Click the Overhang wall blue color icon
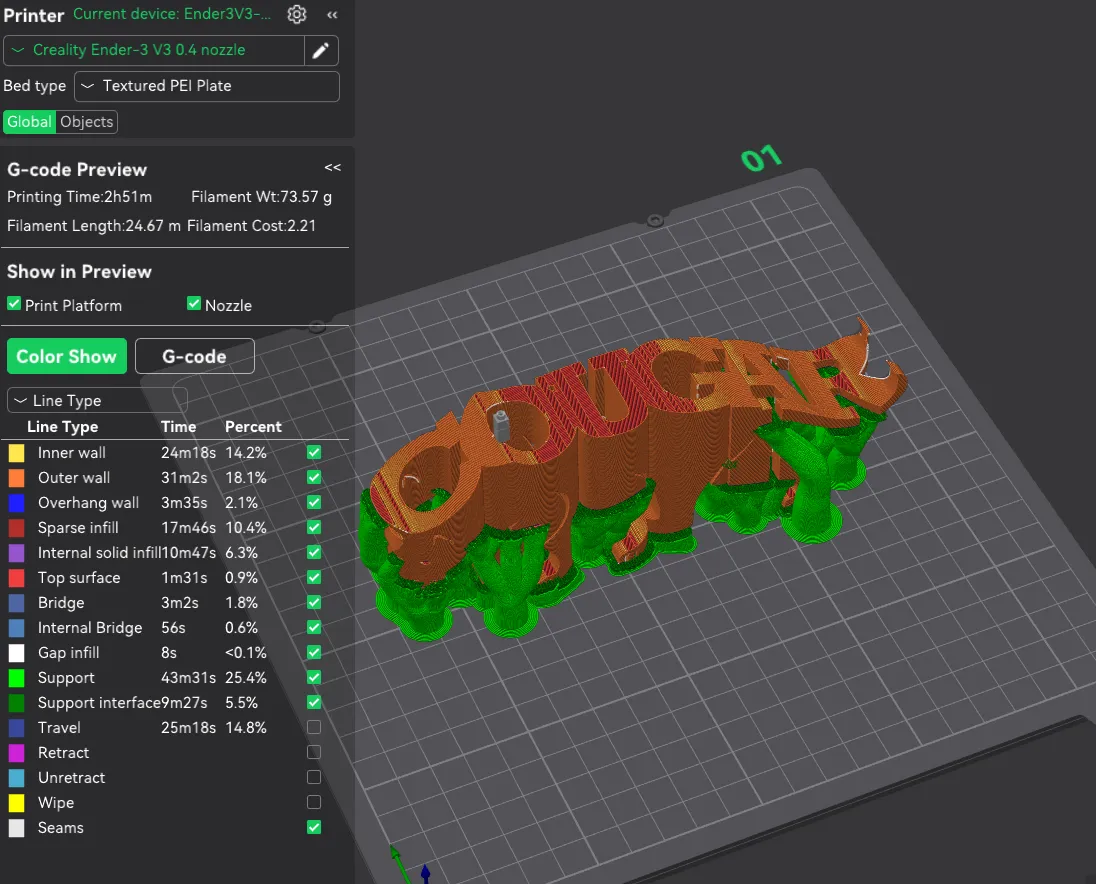 [16, 503]
